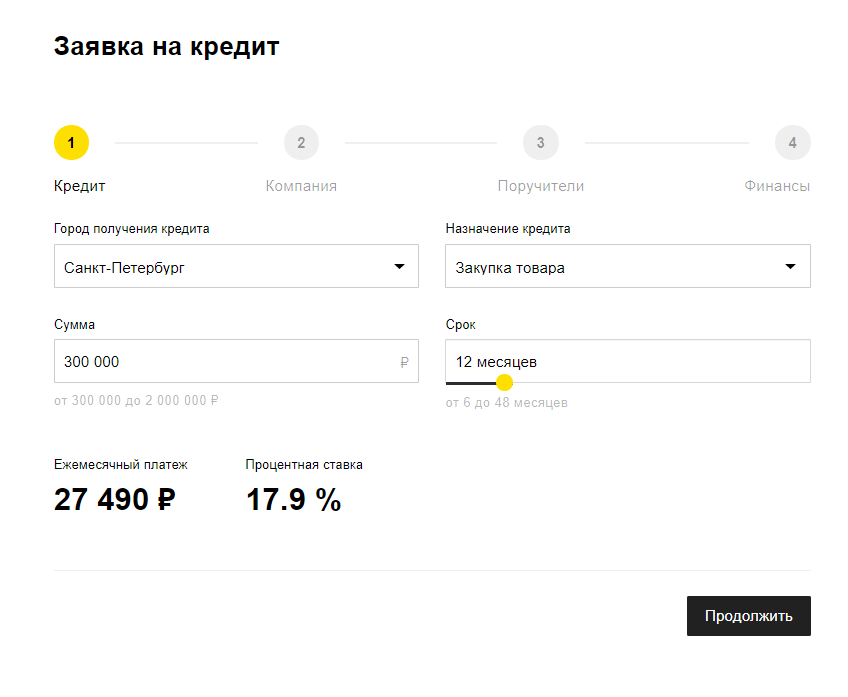848x697 pixels.
Task: Click the step 4 circle above Финансы
Action: point(793,142)
